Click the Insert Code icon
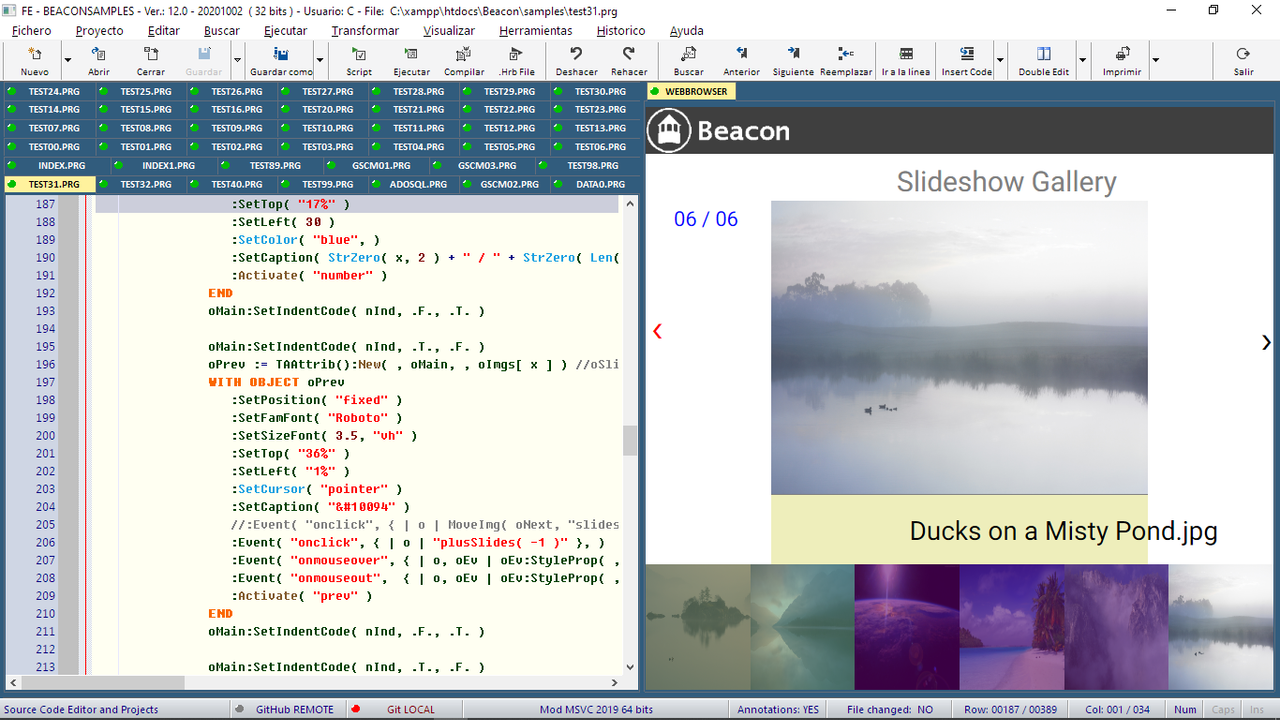Image resolution: width=1280 pixels, height=720 pixels. point(967,54)
